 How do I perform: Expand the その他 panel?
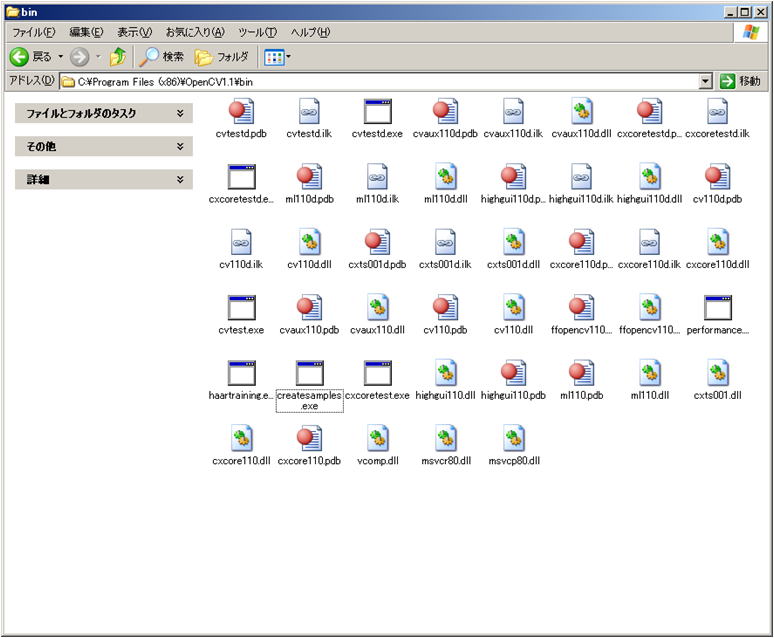coord(104,146)
